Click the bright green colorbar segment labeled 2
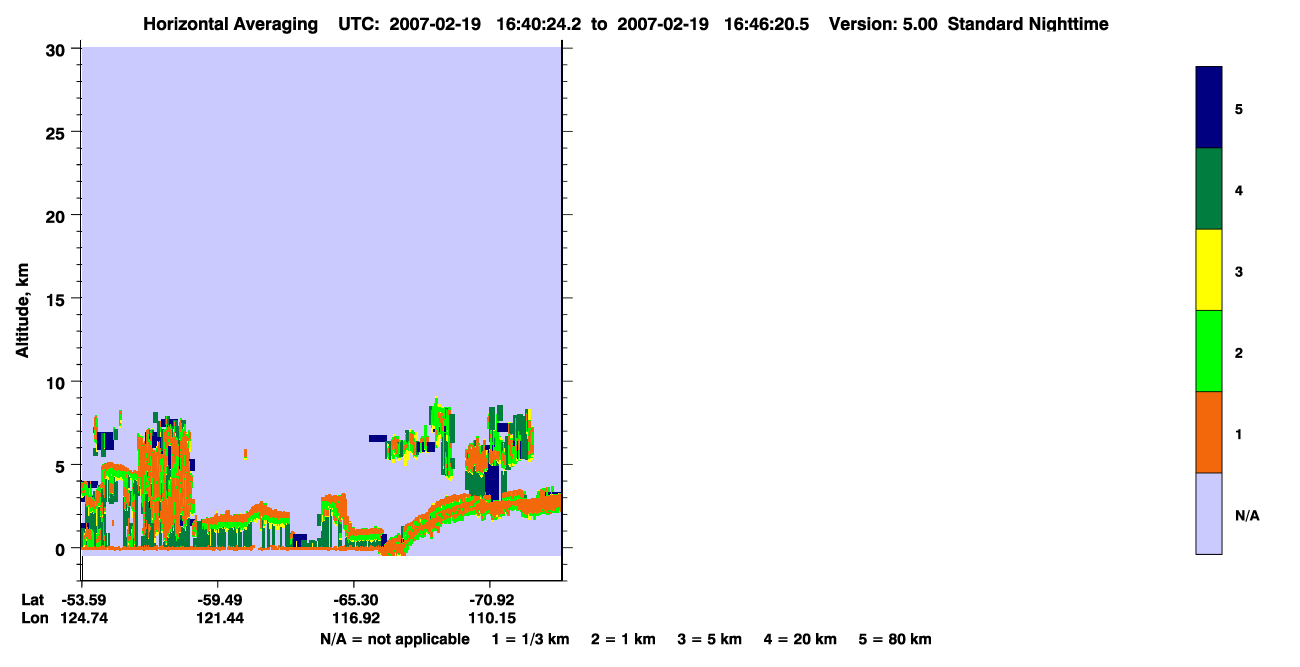This screenshot has height=667, width=1300. point(1208,351)
